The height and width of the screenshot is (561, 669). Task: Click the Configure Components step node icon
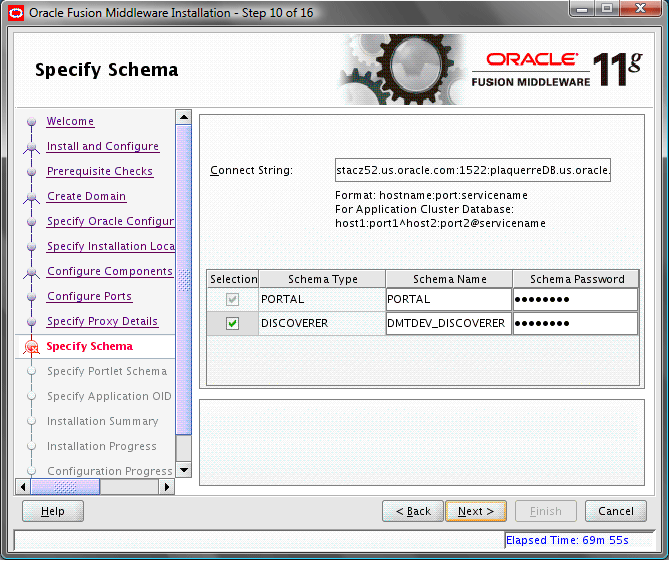[x=31, y=272]
